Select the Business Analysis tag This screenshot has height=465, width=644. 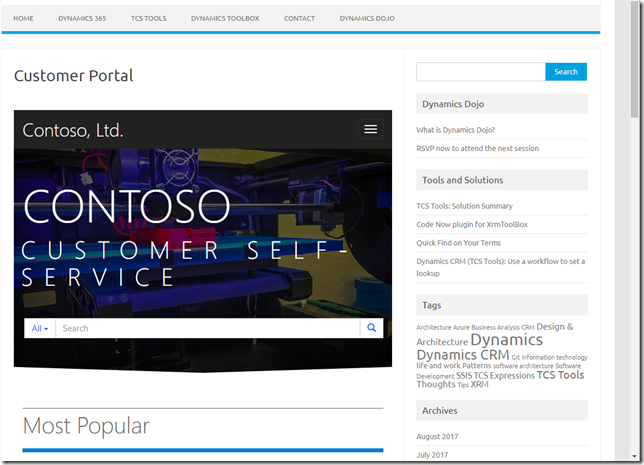point(495,327)
